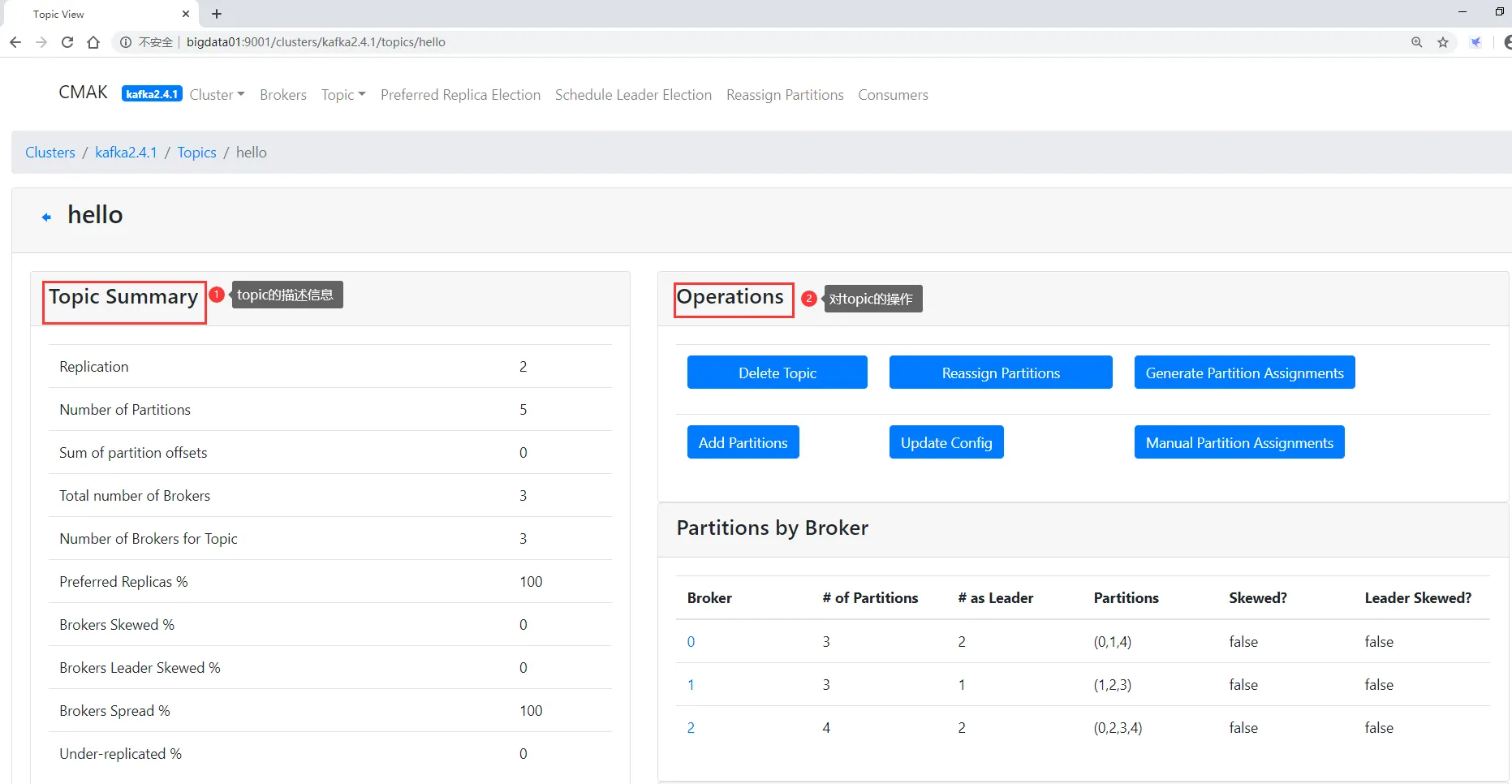Click the # as Leader column header
The image size is (1512, 784).
click(996, 598)
